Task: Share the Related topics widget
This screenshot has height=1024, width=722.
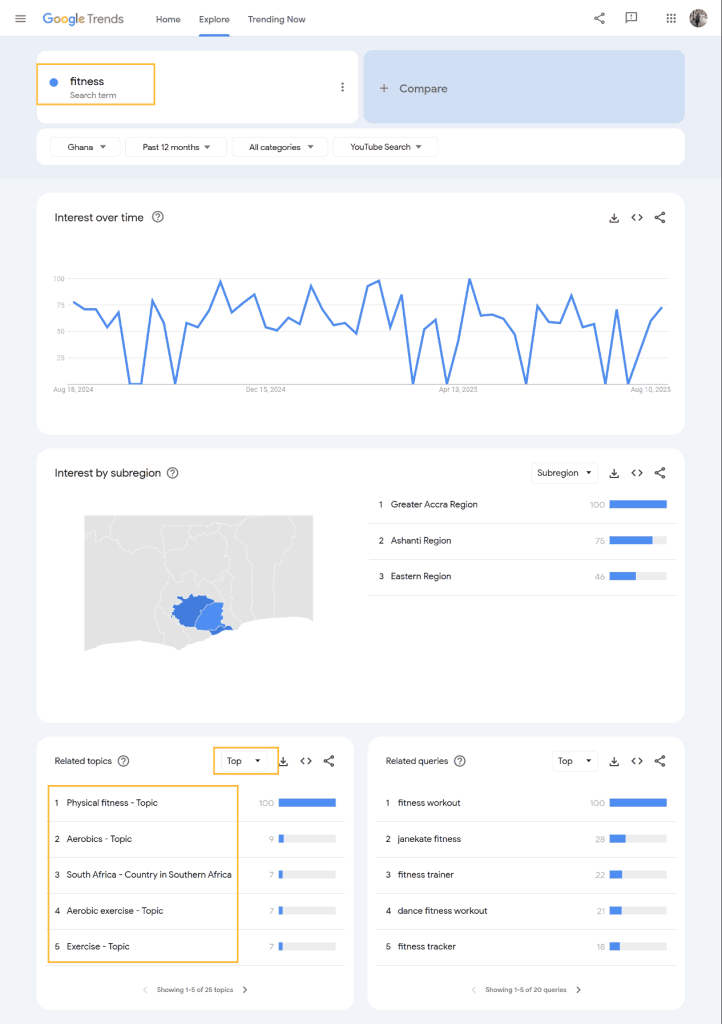Action: point(329,761)
